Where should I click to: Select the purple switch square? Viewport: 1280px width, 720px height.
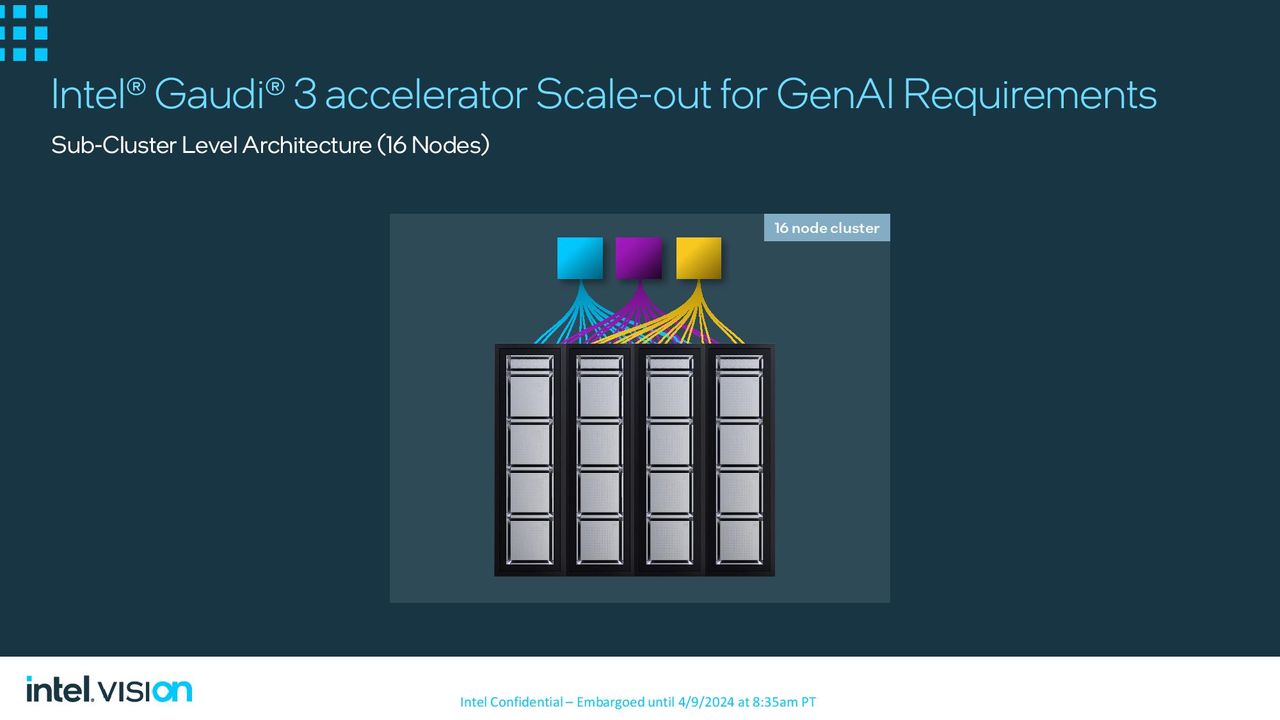coord(638,258)
